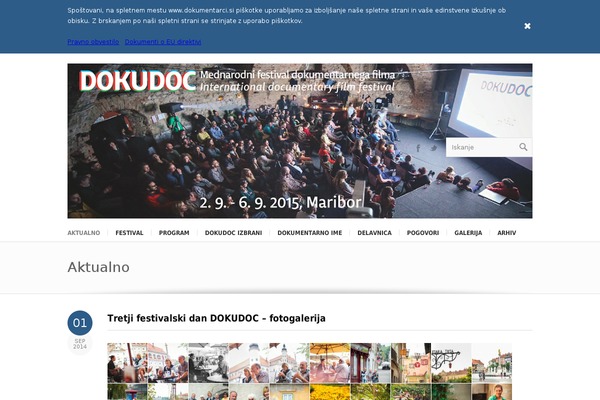The height and width of the screenshot is (400, 600).
Task: Open the last top-row thumbnail of town square
Action: [492, 363]
